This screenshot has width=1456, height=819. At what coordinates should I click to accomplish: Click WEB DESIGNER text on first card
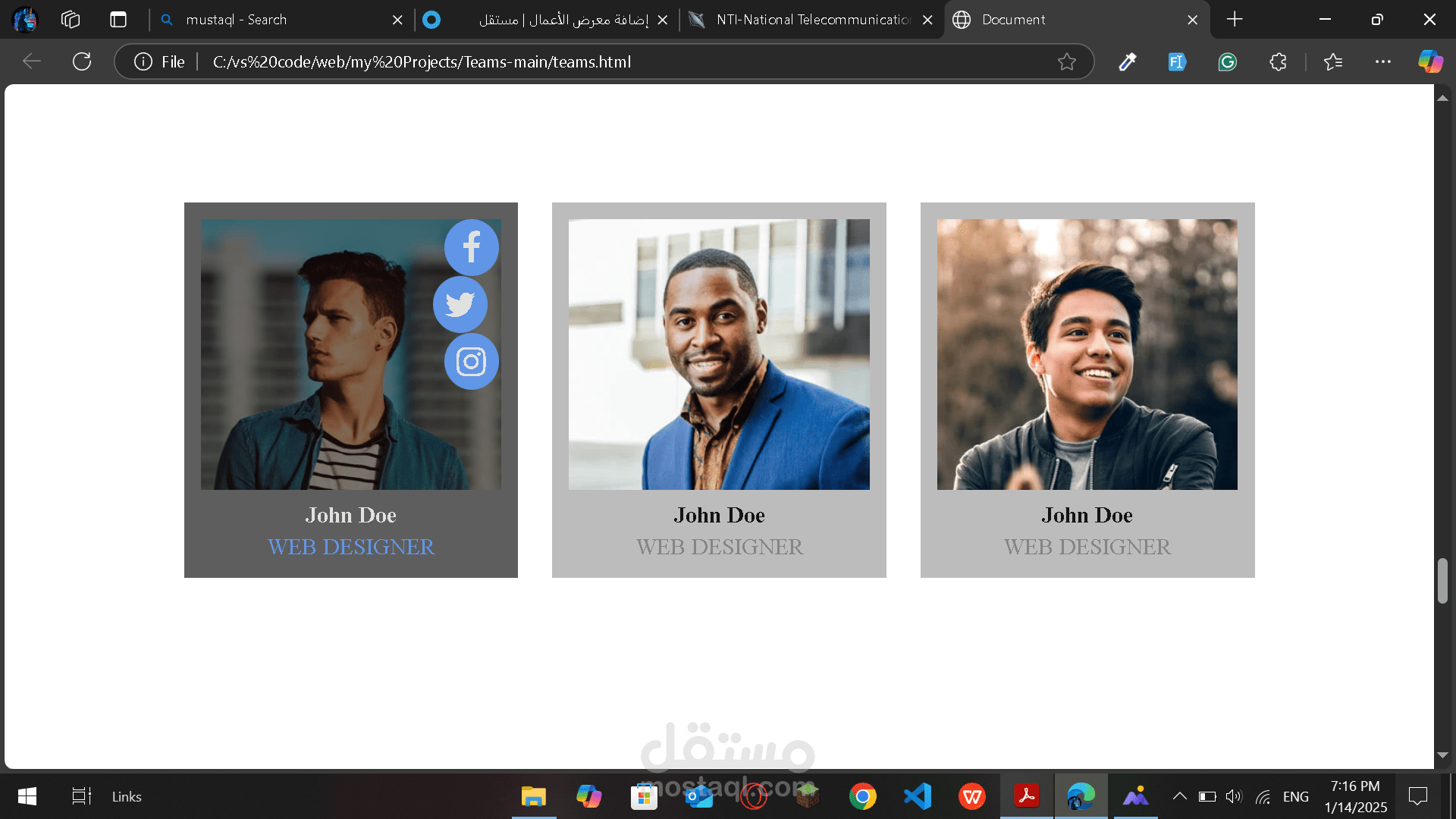tap(351, 547)
